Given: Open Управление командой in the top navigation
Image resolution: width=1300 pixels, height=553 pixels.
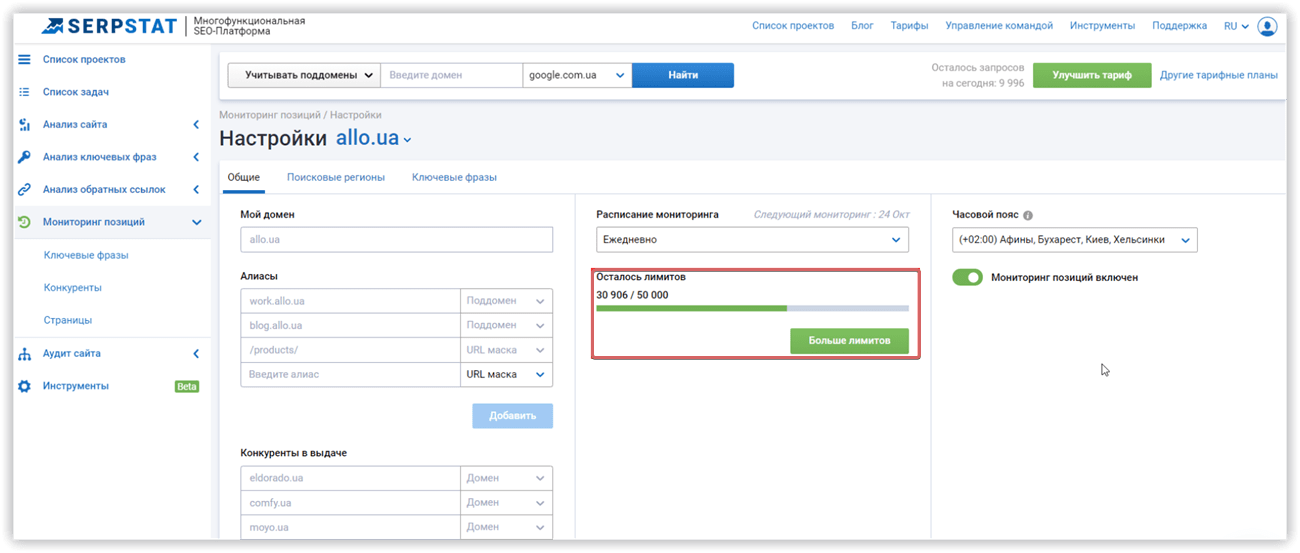Looking at the screenshot, I should coord(999,26).
